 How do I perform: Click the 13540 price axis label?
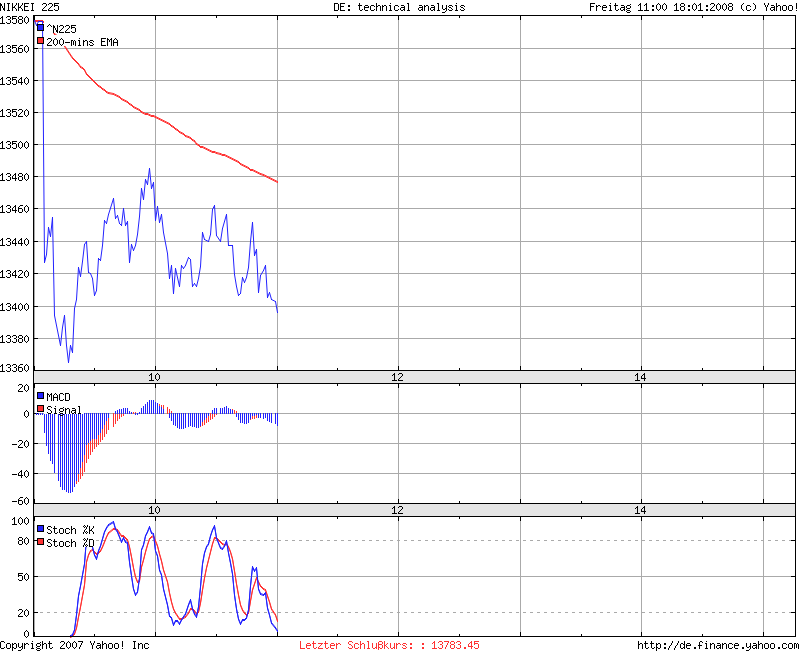15,81
